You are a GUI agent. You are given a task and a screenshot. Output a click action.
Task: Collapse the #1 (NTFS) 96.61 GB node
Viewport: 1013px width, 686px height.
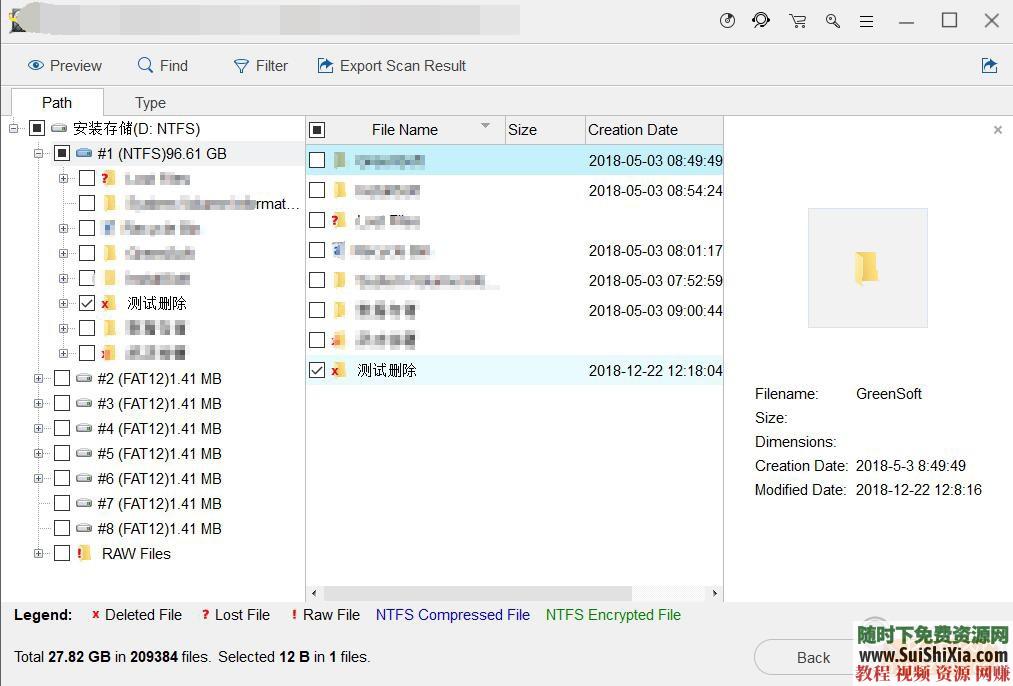(x=39, y=153)
